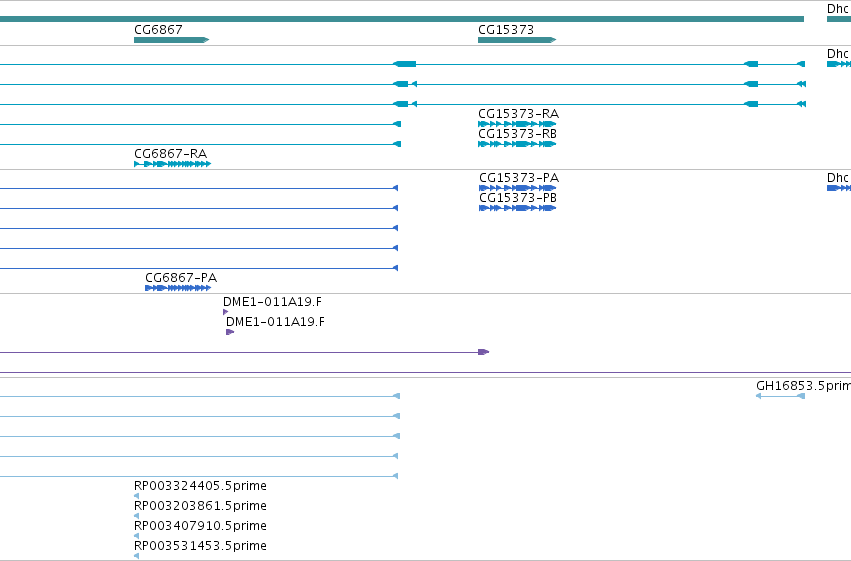Click transcript CG15373-RA
Viewport: 851px width, 561px height.
click(517, 124)
